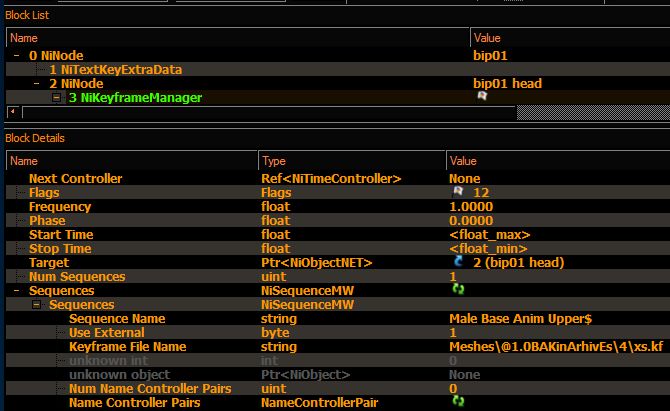Click the Use External value 1
Viewport: 670px width, 411px height.
coord(453,333)
